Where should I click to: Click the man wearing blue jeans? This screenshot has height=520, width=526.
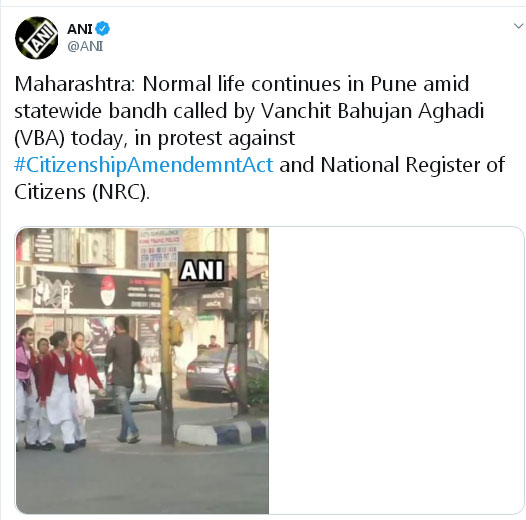pos(125,379)
